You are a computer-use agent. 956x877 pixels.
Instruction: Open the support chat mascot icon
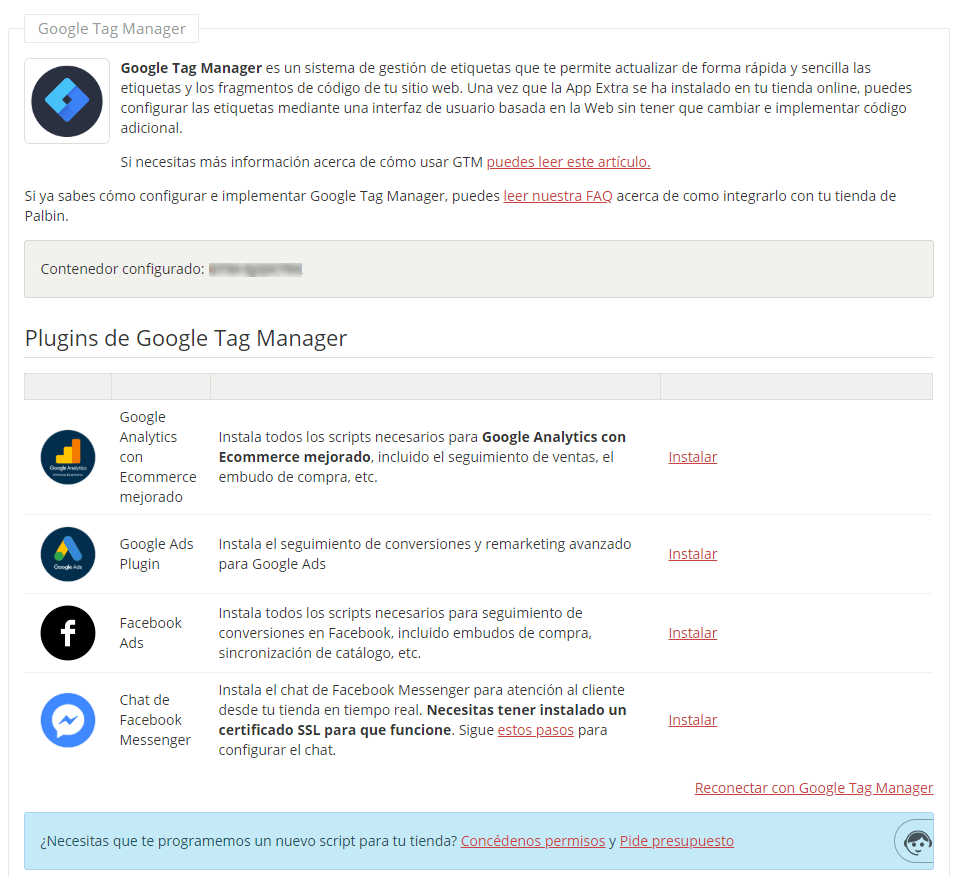tap(913, 841)
